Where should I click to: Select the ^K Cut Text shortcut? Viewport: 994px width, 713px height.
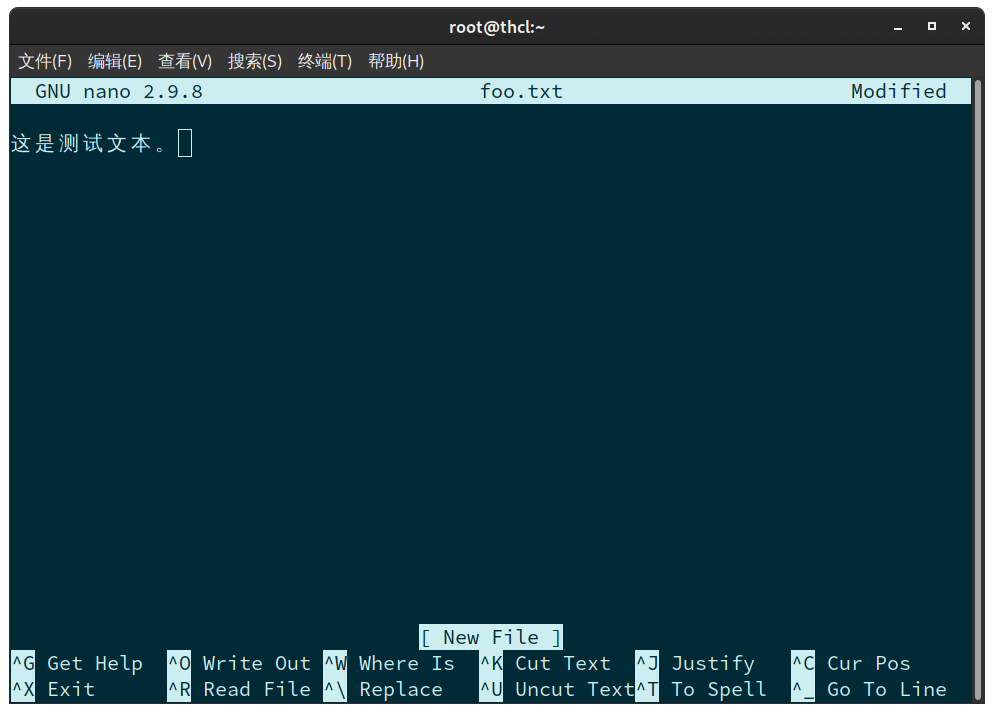546,664
